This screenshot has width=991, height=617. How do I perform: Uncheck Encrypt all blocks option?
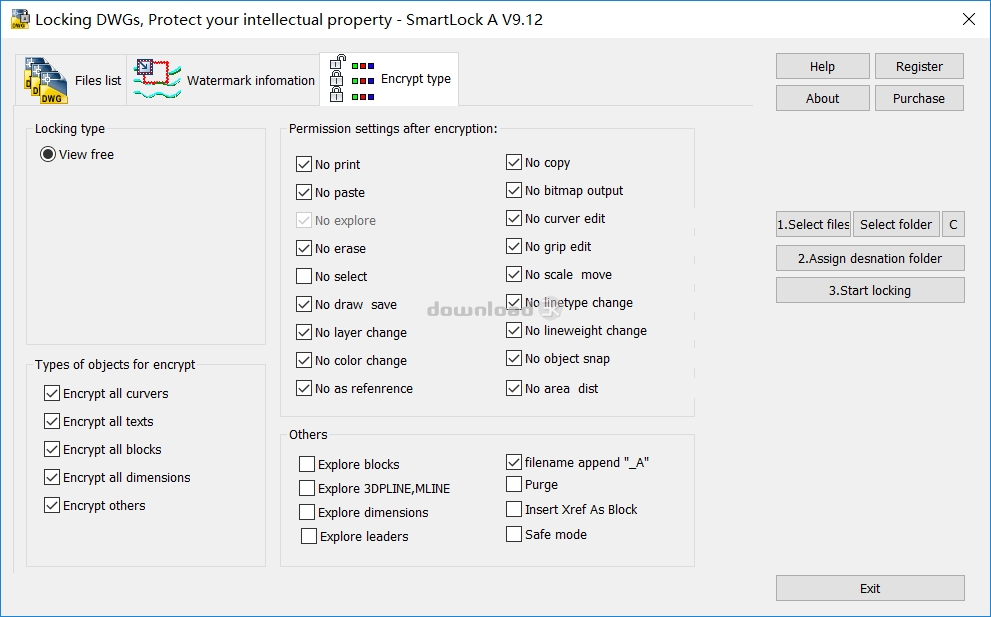[52, 449]
